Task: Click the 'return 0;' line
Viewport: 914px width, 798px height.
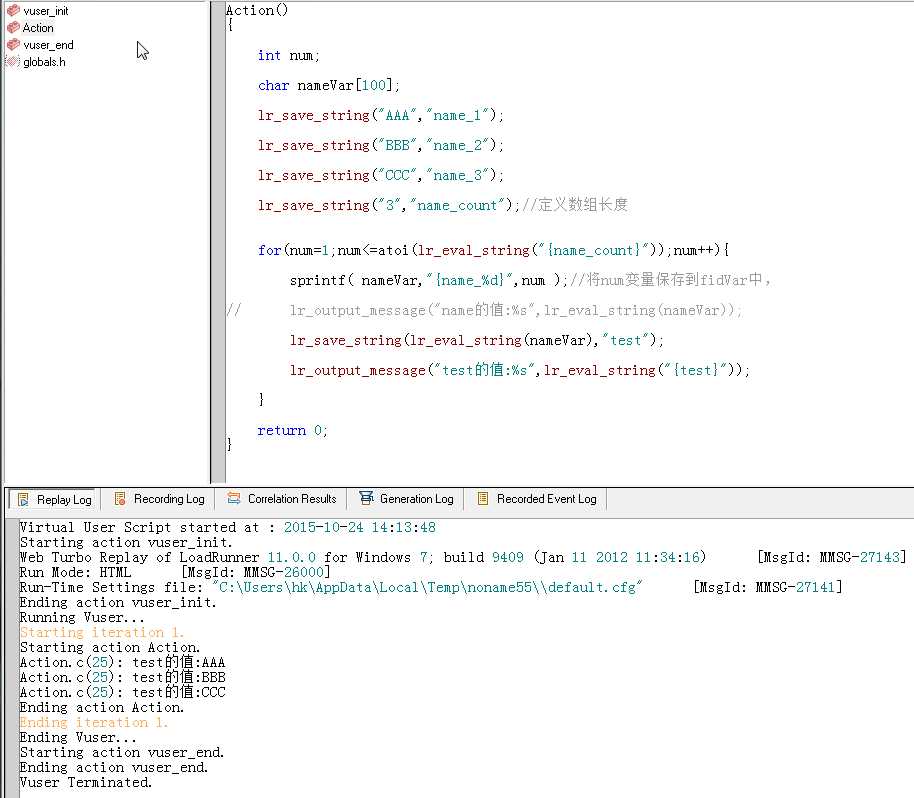Action: point(293,431)
